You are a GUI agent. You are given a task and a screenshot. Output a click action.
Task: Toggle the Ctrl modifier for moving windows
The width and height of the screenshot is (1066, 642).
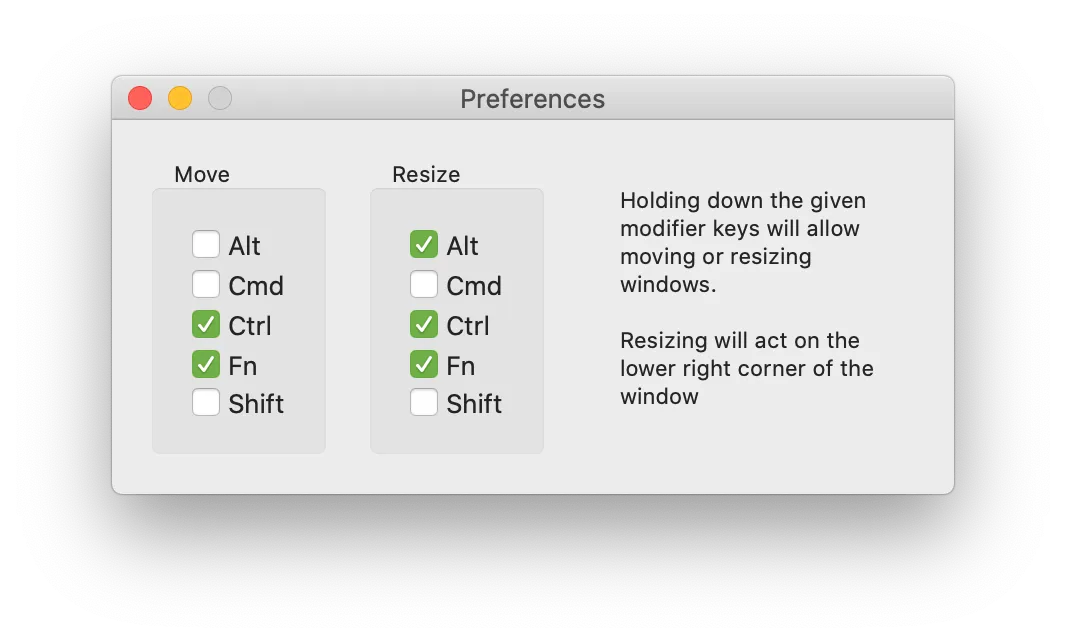(x=206, y=324)
